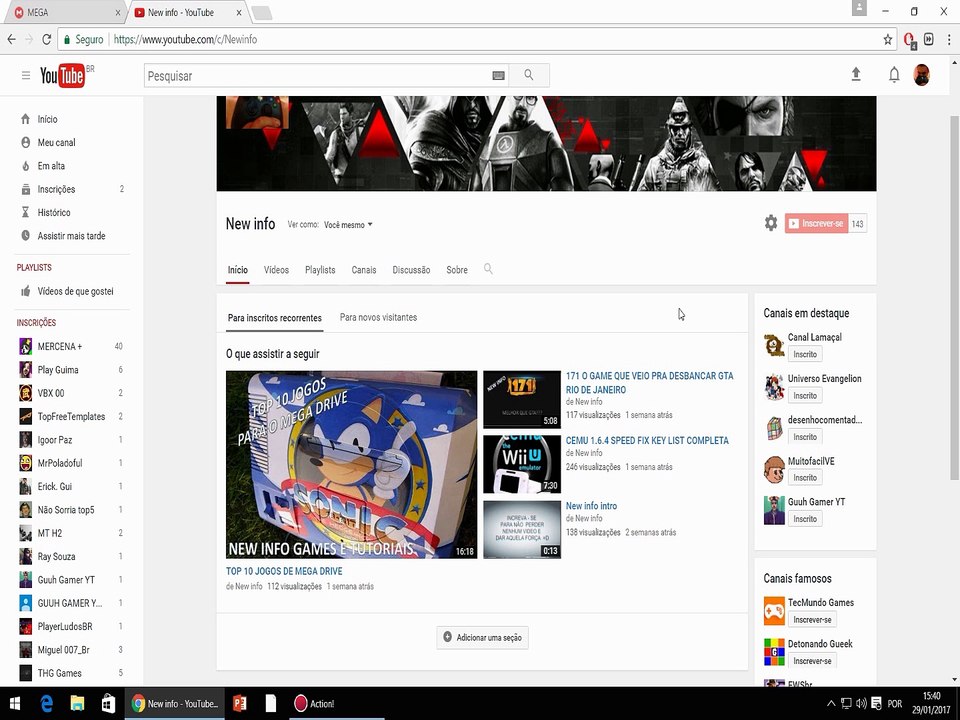Switch to the Discussão channel tab
960x720 pixels.
[x=411, y=270]
